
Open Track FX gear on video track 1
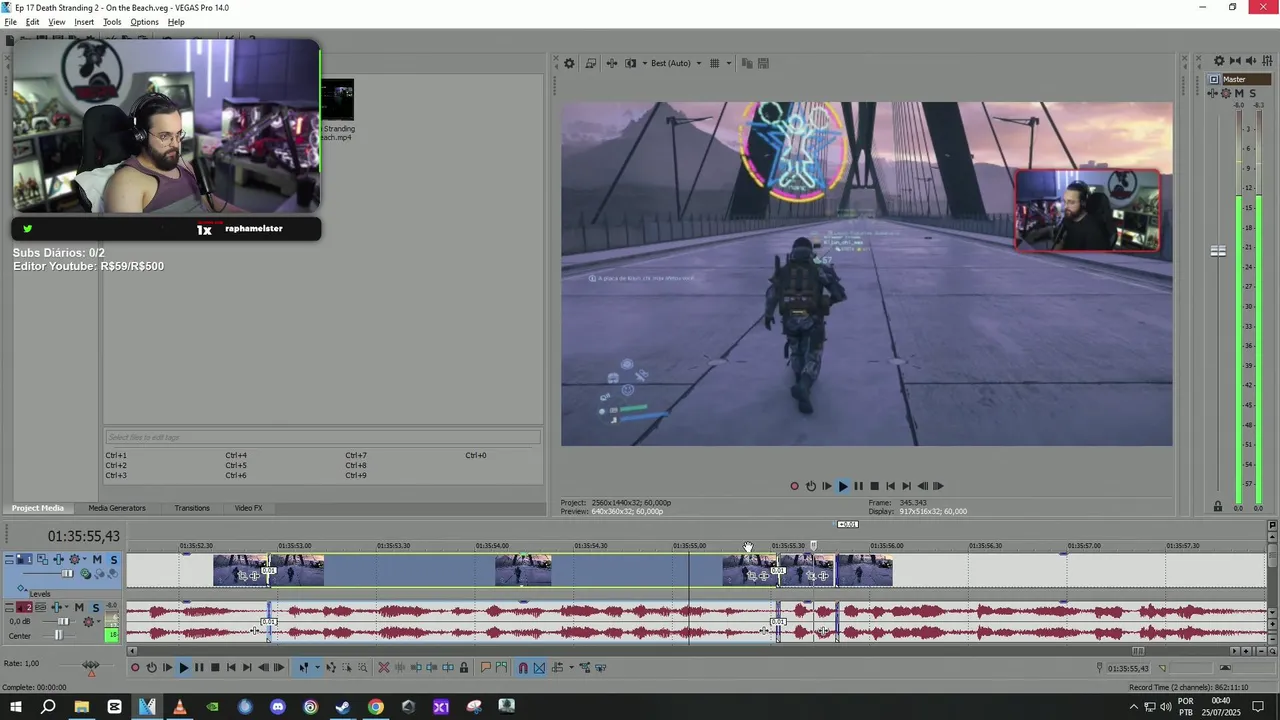pyautogui.click(x=75, y=559)
